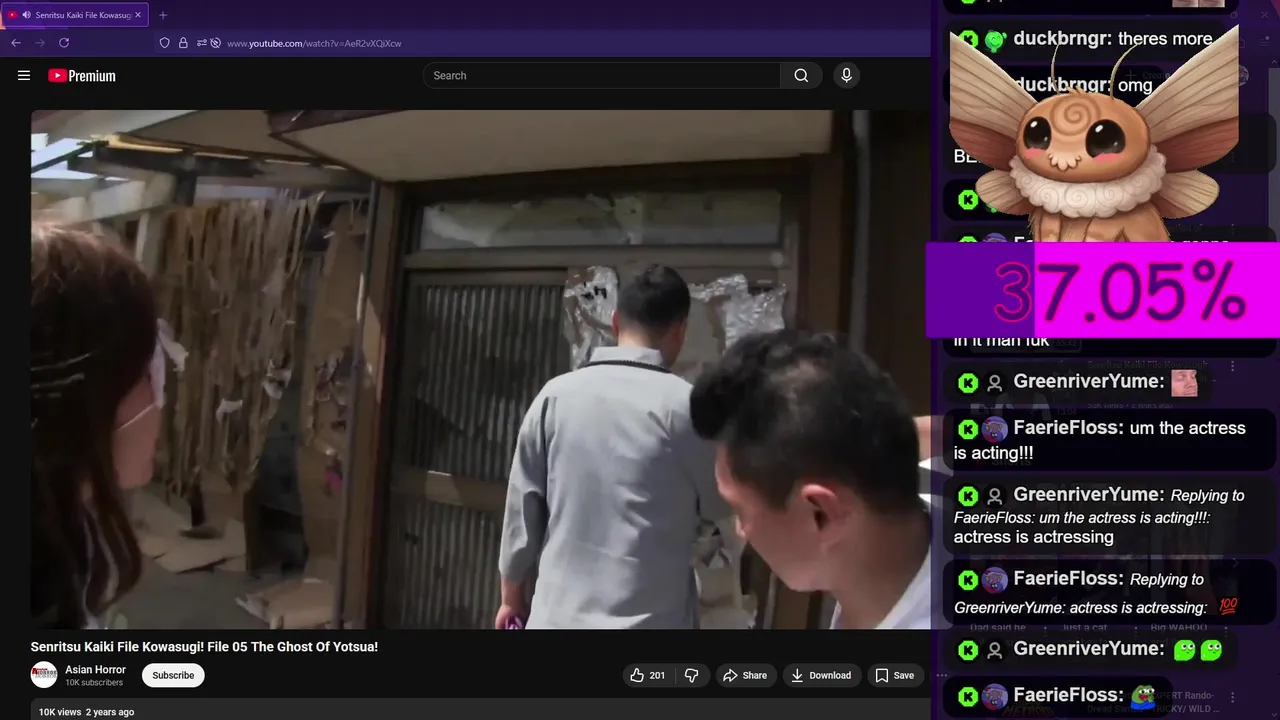The width and height of the screenshot is (1280, 720).
Task: Click GreenriverYume reply 'actress is actressing'
Action: point(1108,516)
